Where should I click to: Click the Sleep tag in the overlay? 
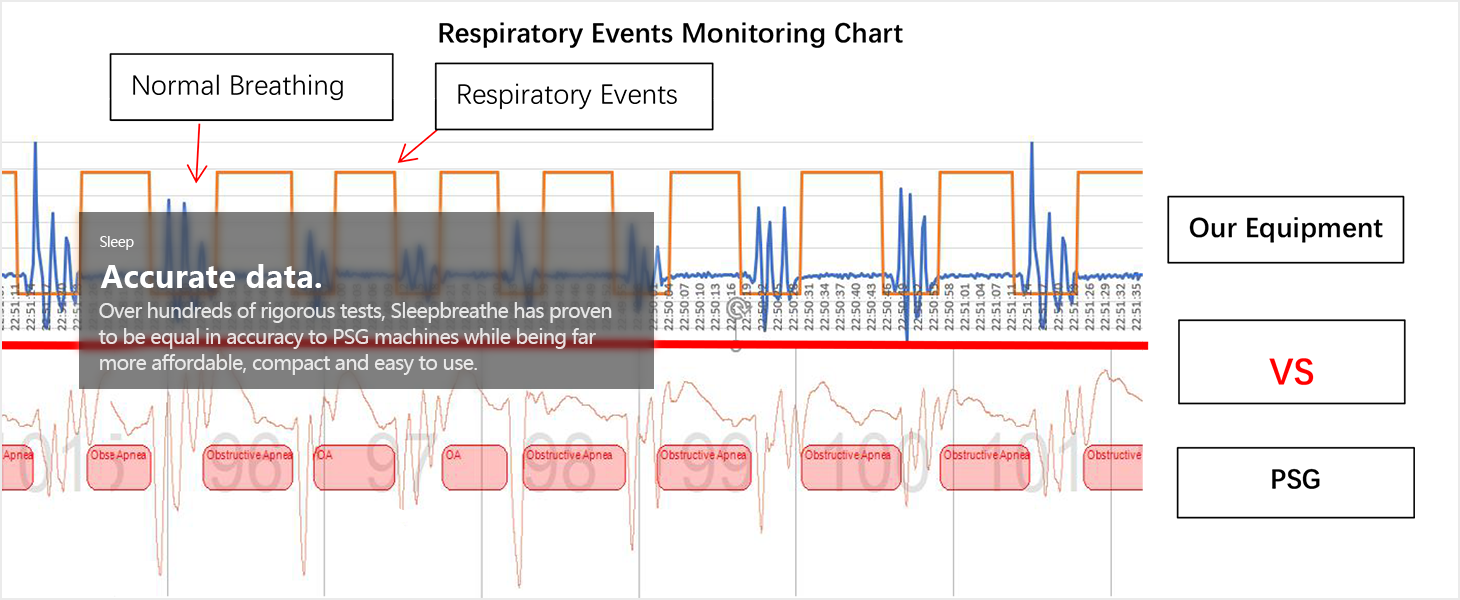click(x=116, y=242)
